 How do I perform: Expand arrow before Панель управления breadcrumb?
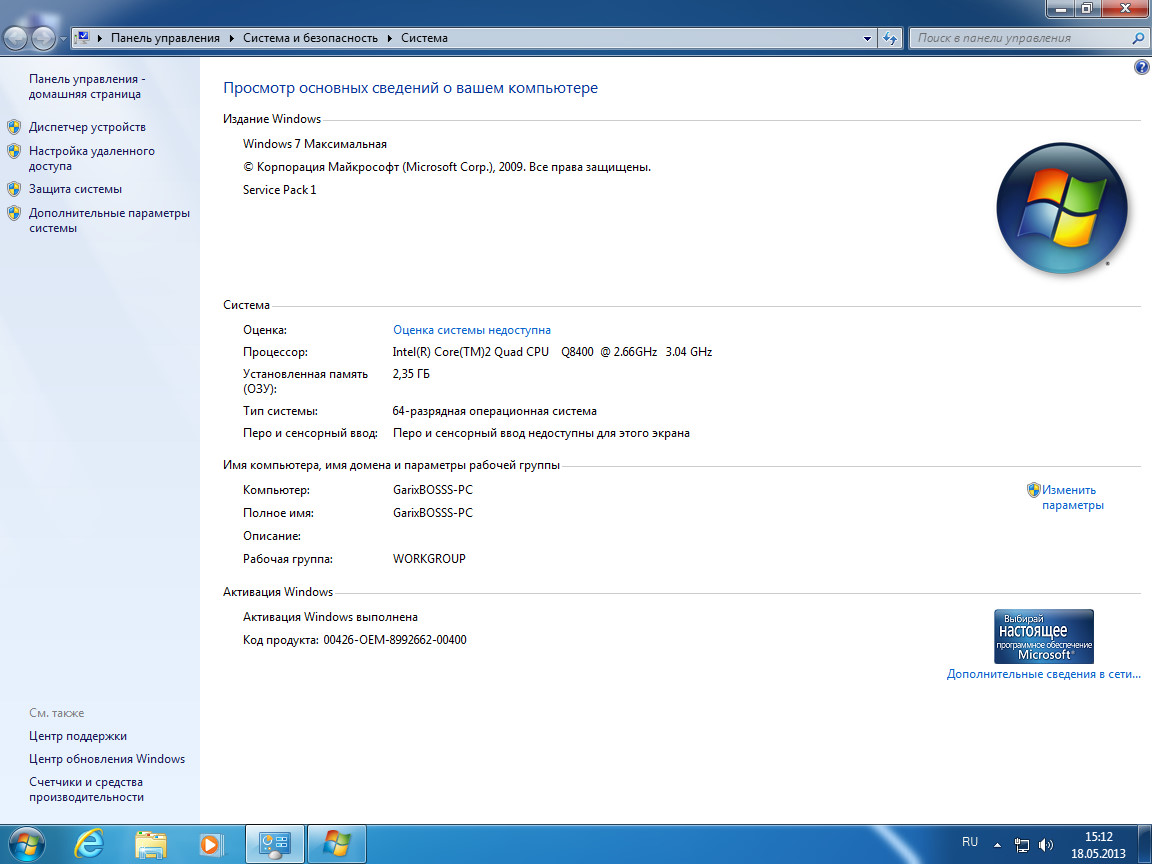click(x=100, y=38)
